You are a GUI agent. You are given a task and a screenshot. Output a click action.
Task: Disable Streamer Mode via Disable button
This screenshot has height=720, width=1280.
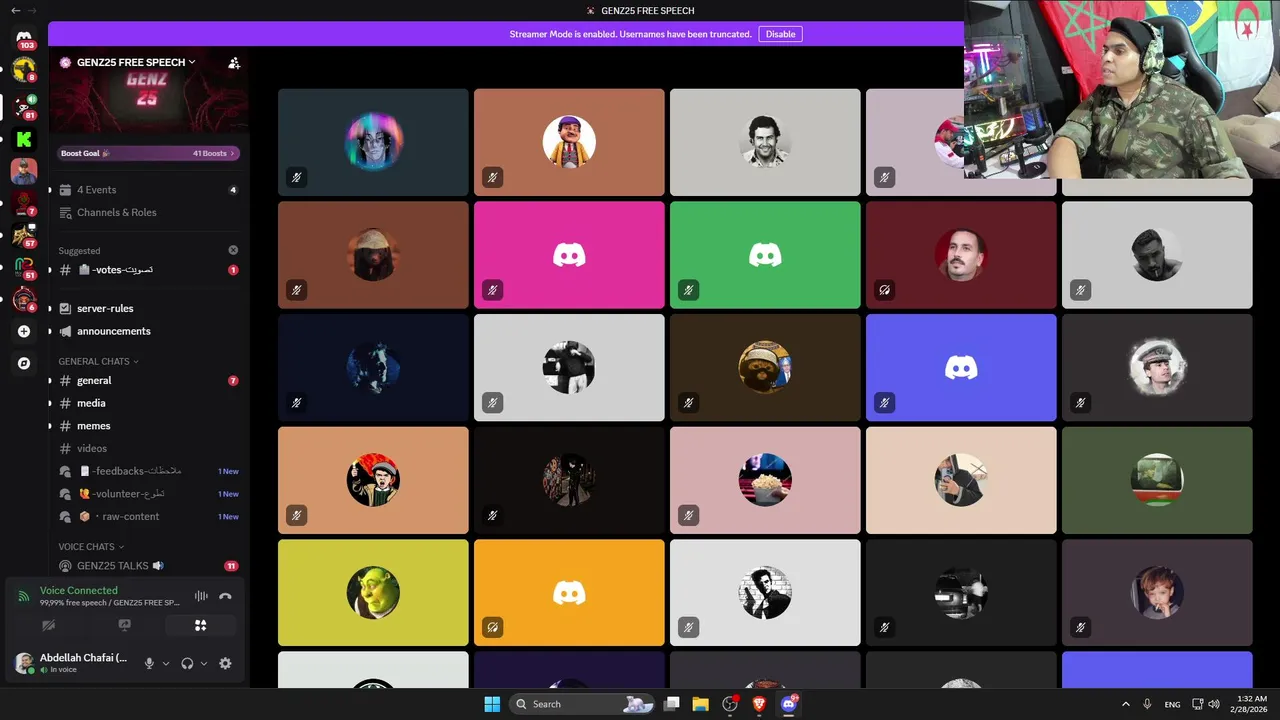(780, 34)
